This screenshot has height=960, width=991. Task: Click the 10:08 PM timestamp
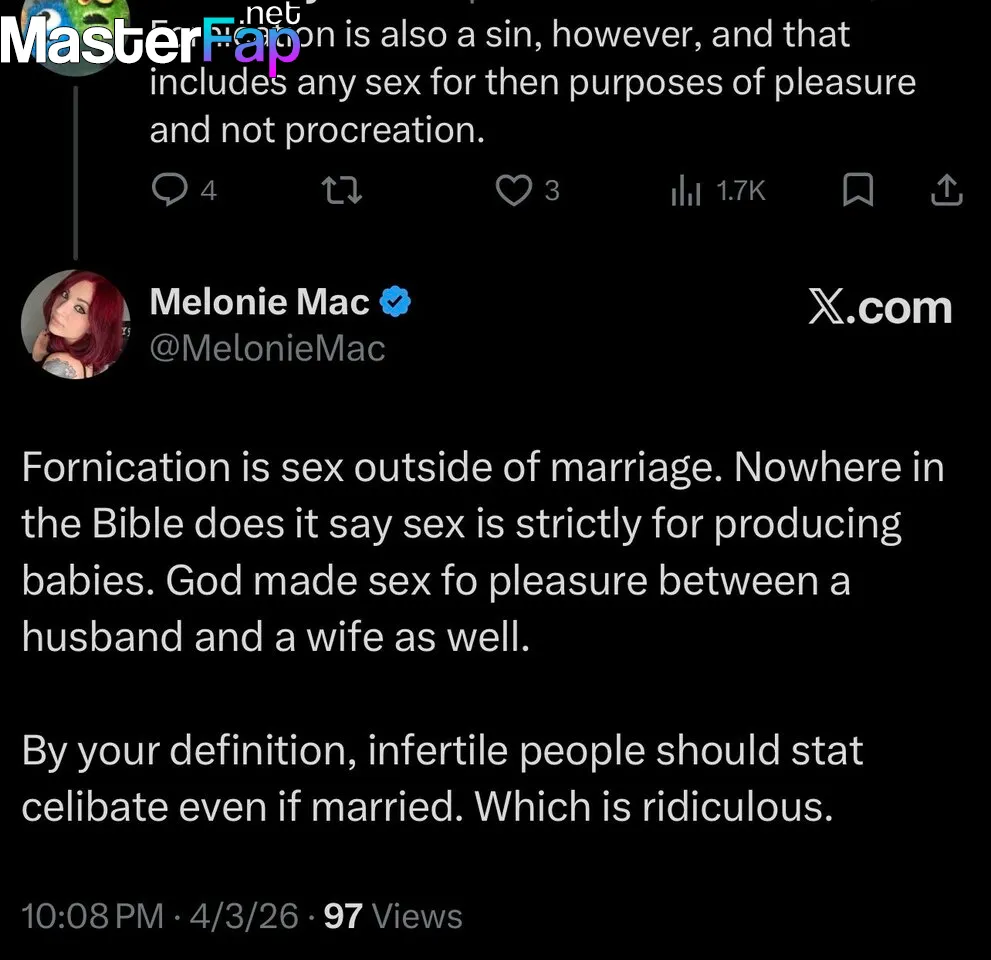pos(92,916)
